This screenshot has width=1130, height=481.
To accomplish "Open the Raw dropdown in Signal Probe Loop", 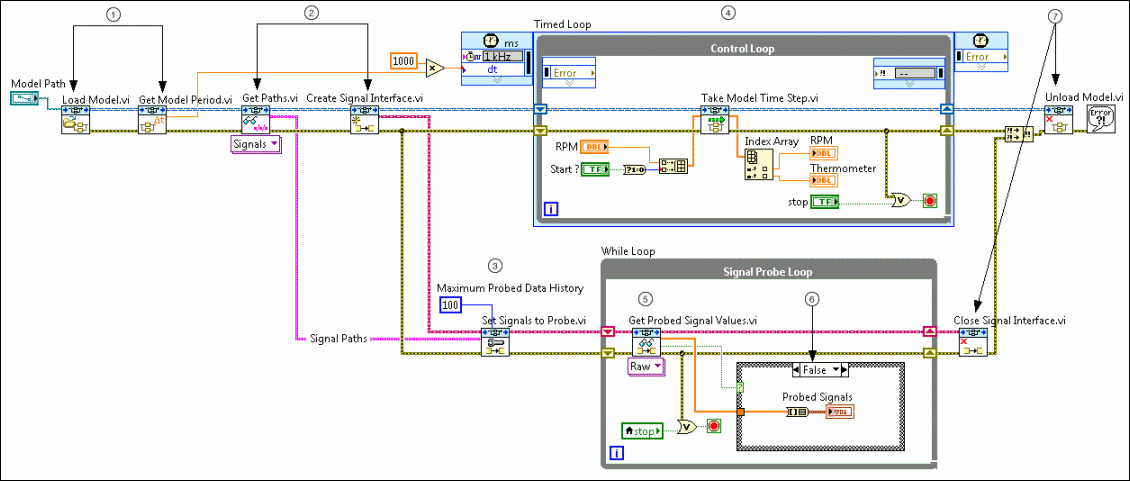I will coord(646,367).
